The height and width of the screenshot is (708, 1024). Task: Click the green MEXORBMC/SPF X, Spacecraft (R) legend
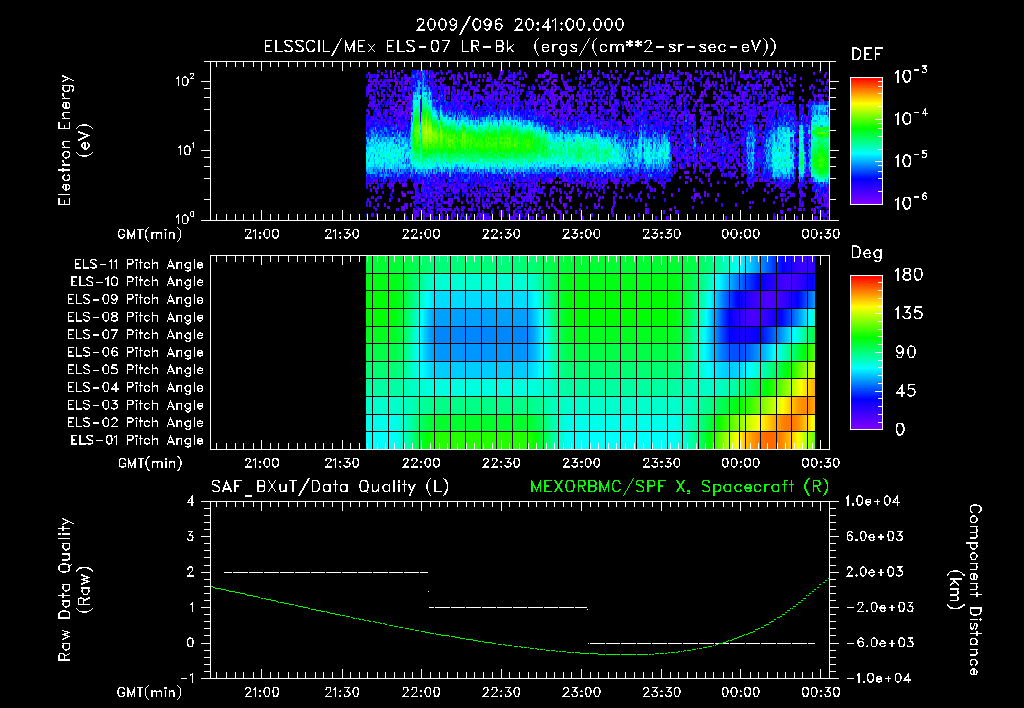point(680,487)
